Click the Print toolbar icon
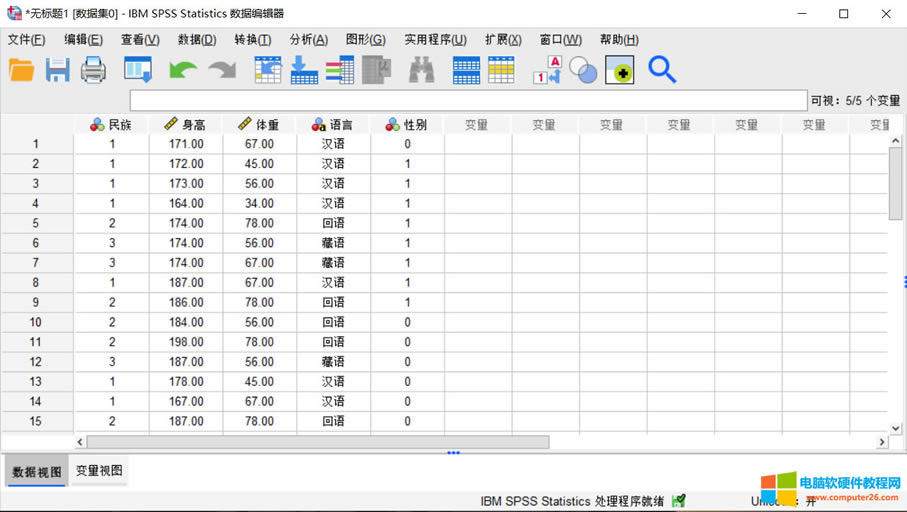Screen dimensions: 907x512 tap(93, 70)
